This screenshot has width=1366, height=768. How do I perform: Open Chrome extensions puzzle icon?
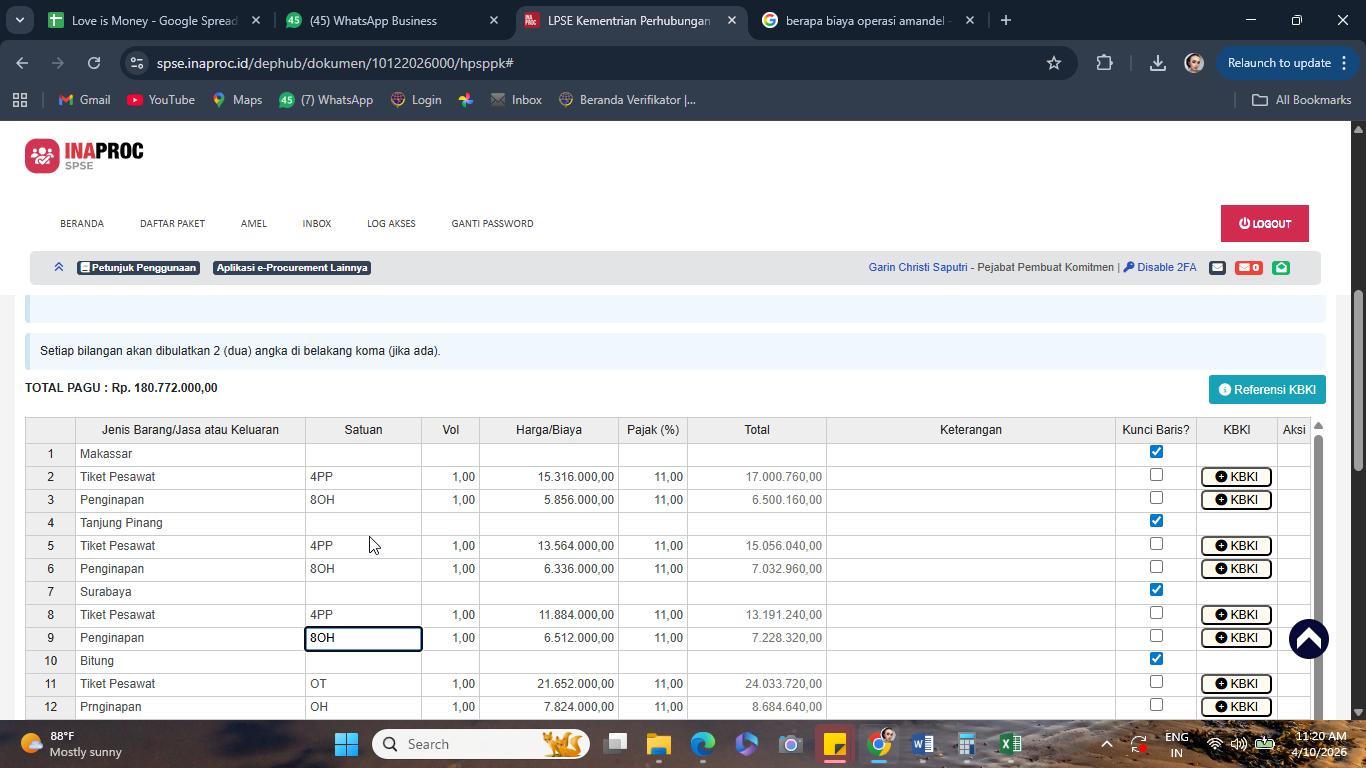click(x=1104, y=63)
